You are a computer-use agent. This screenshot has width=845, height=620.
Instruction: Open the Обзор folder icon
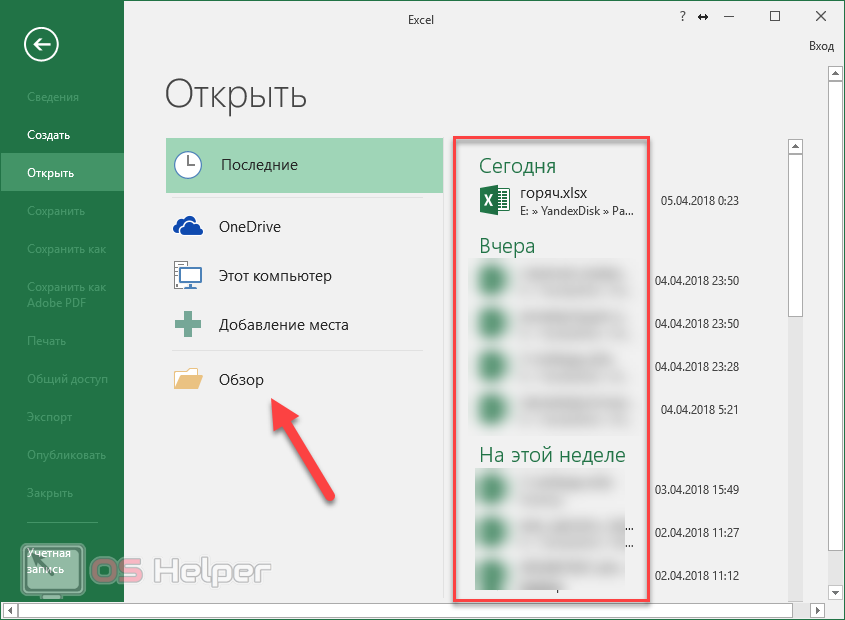coord(188,380)
